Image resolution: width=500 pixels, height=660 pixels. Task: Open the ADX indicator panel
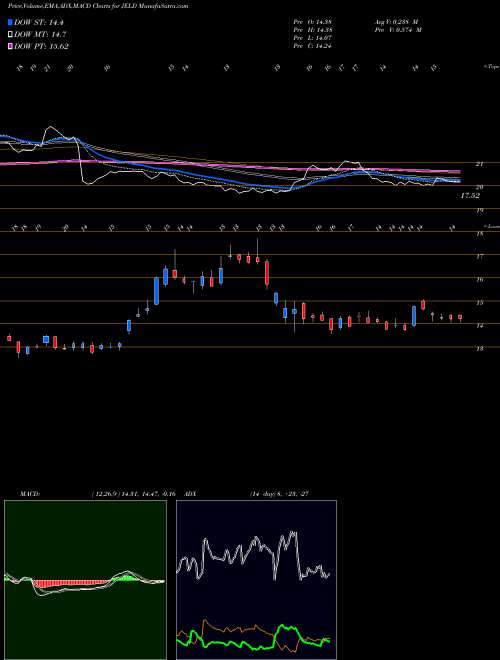tap(256, 580)
